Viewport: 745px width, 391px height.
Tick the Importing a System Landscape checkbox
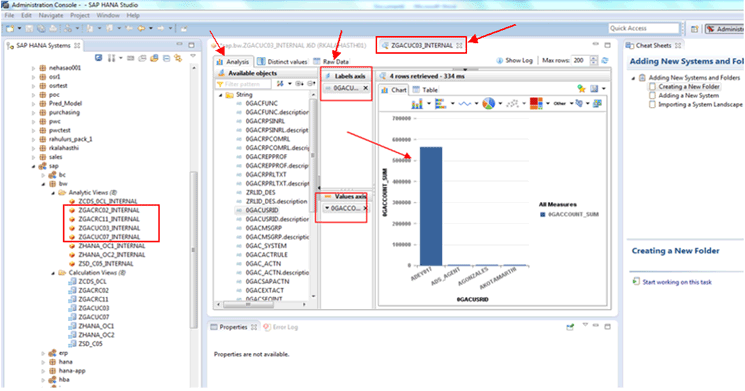(652, 105)
